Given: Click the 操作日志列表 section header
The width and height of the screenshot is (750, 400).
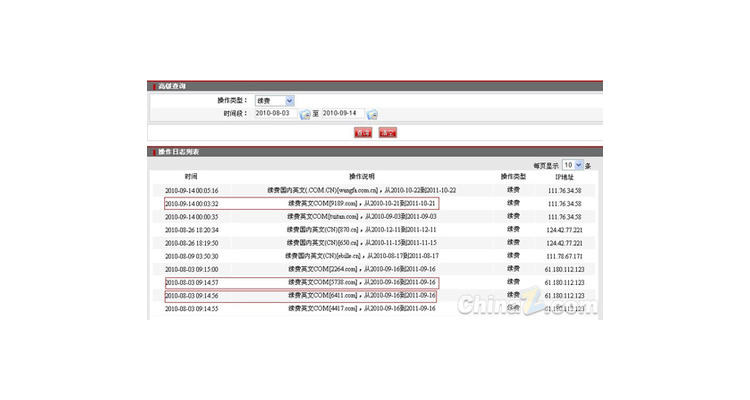Looking at the screenshot, I should coord(178,152).
